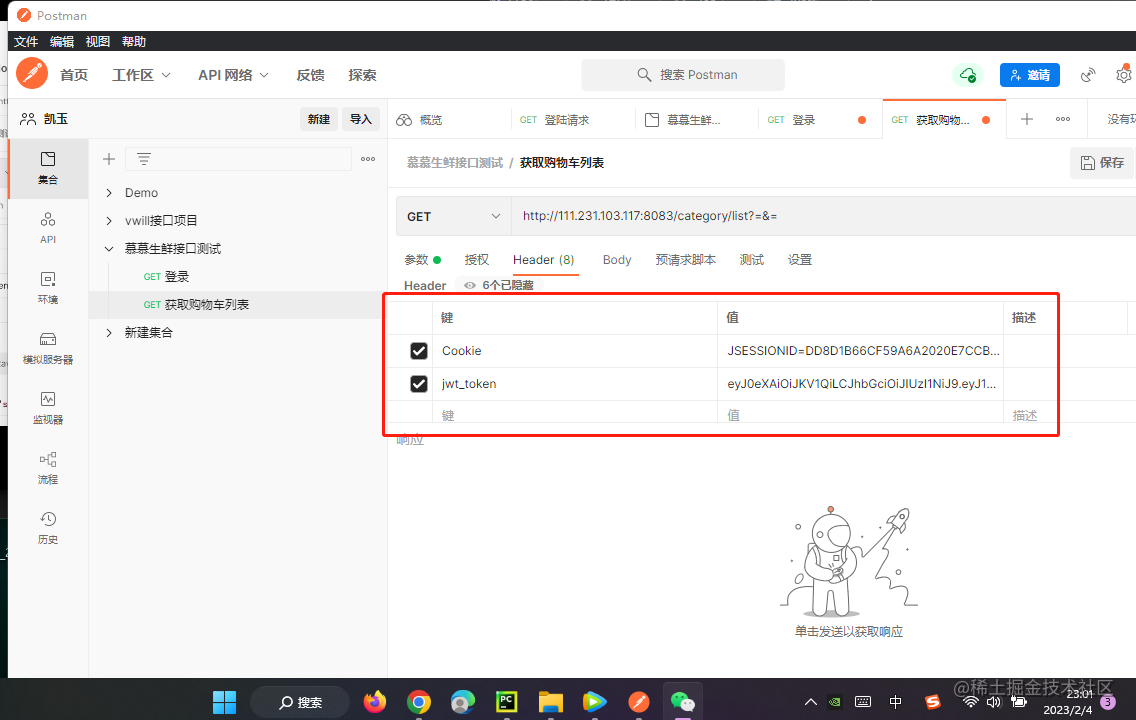Open collections panel three-dot options menu
The height and width of the screenshot is (720, 1136).
368,159
